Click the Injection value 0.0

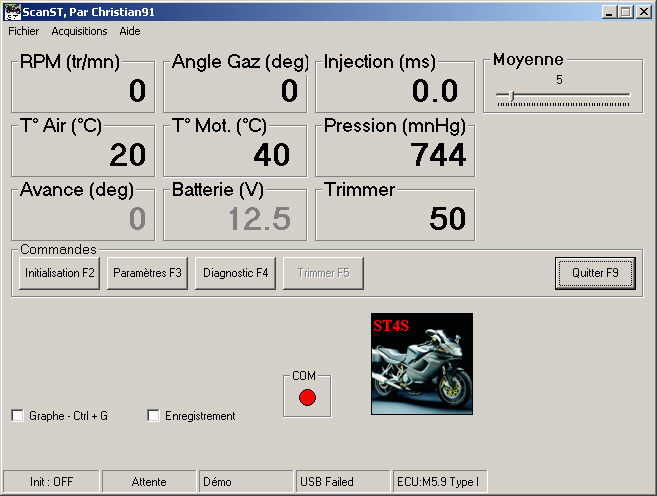coord(435,90)
